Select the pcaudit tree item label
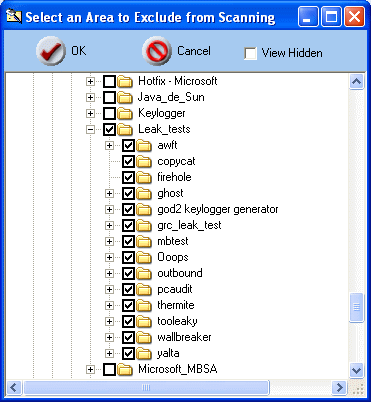The width and height of the screenshot is (371, 402). click(175, 289)
